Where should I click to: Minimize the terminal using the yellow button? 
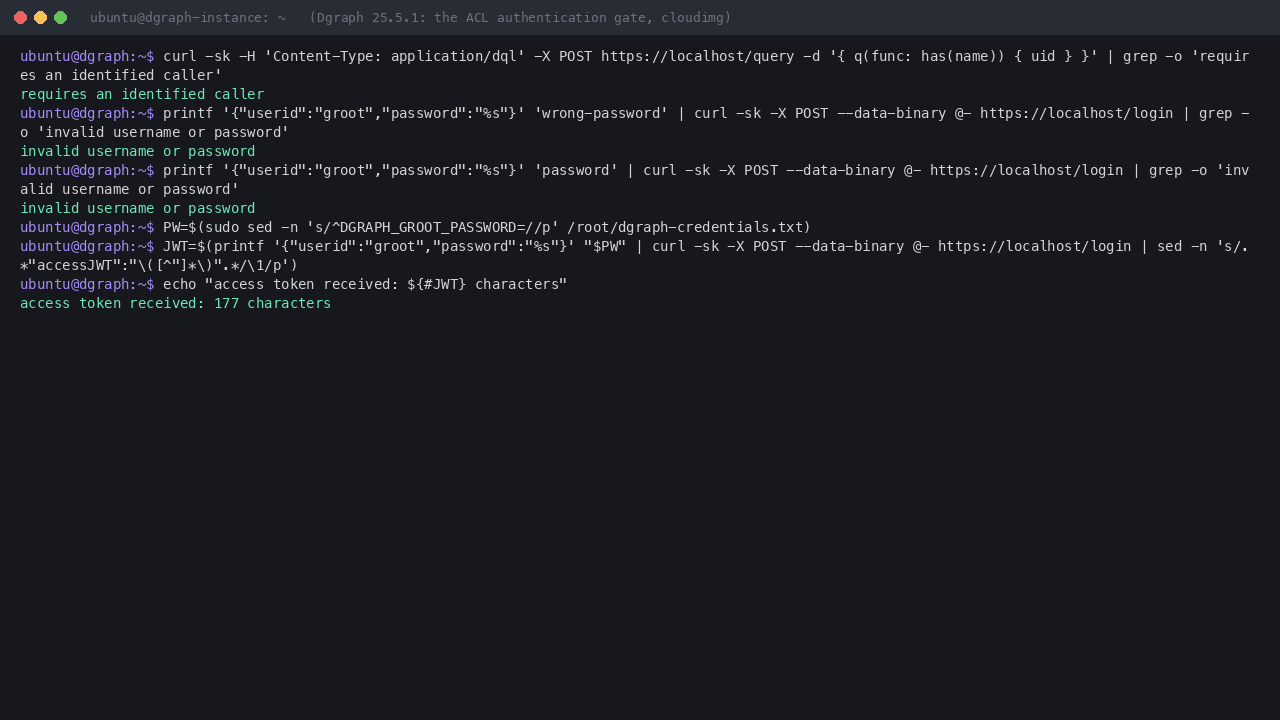[x=40, y=17]
